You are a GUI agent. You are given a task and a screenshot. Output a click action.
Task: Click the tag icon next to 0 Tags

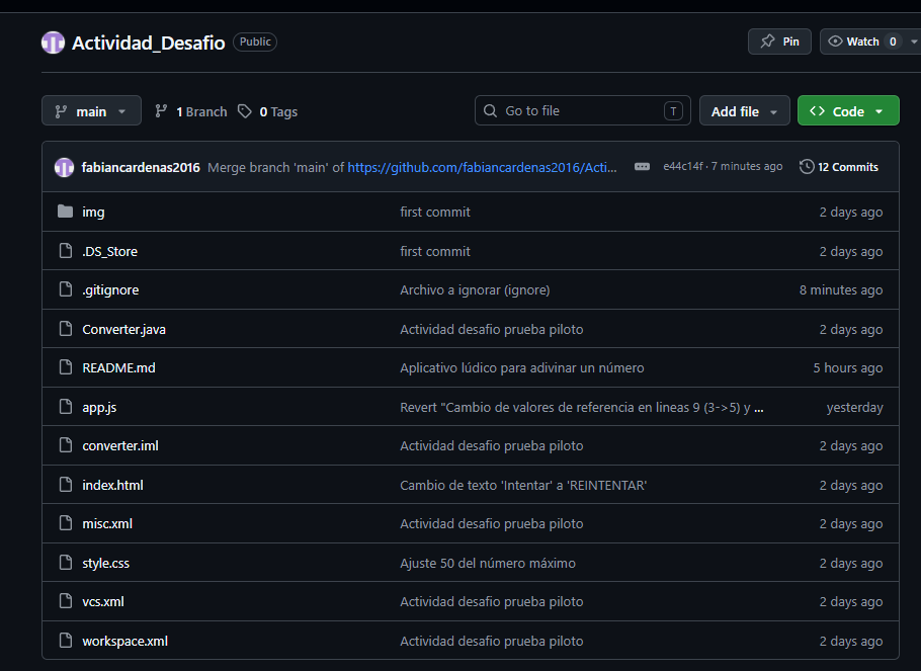(244, 111)
